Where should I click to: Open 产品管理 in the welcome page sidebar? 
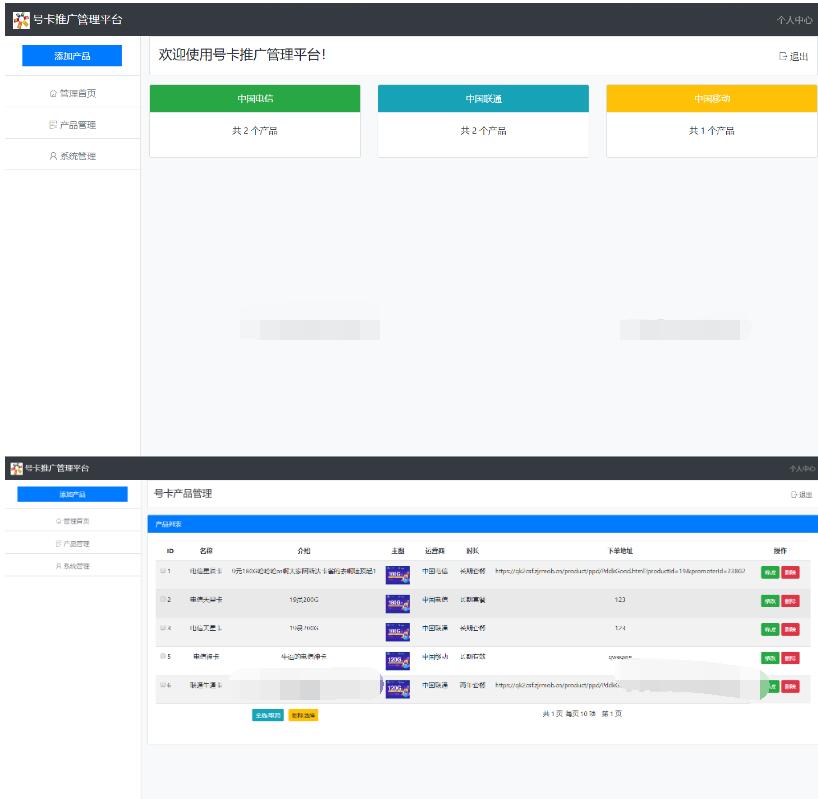point(72,125)
